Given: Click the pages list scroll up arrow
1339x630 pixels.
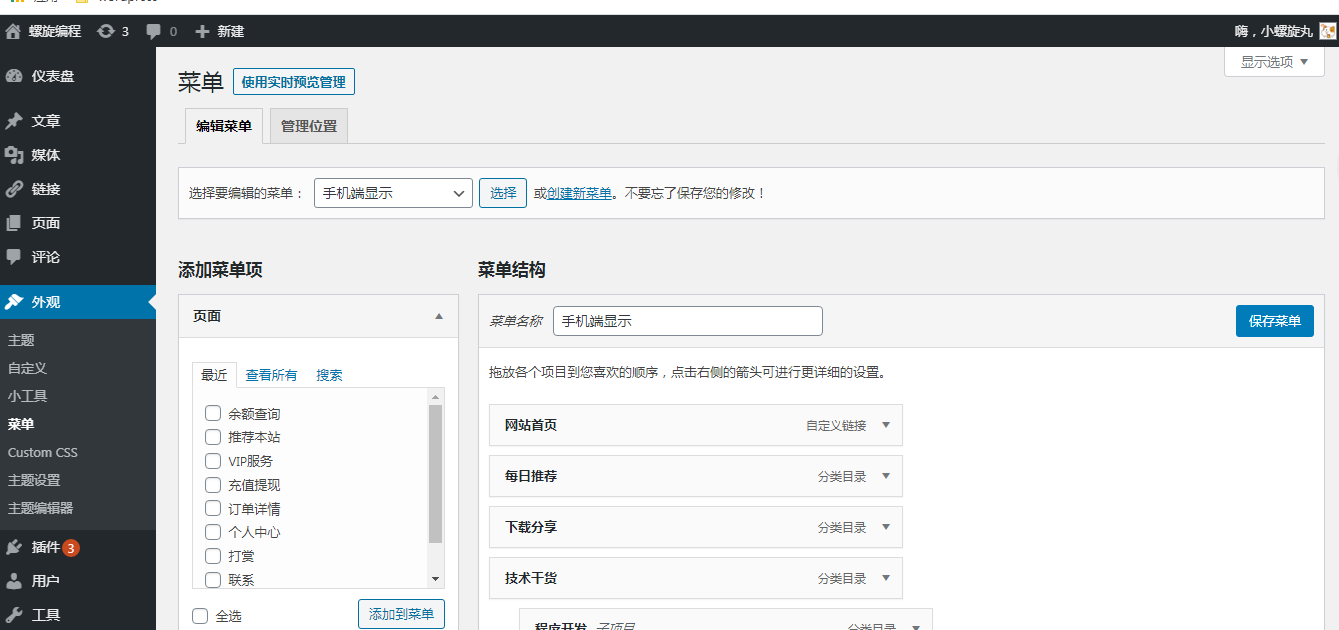Looking at the screenshot, I should click(x=435, y=396).
